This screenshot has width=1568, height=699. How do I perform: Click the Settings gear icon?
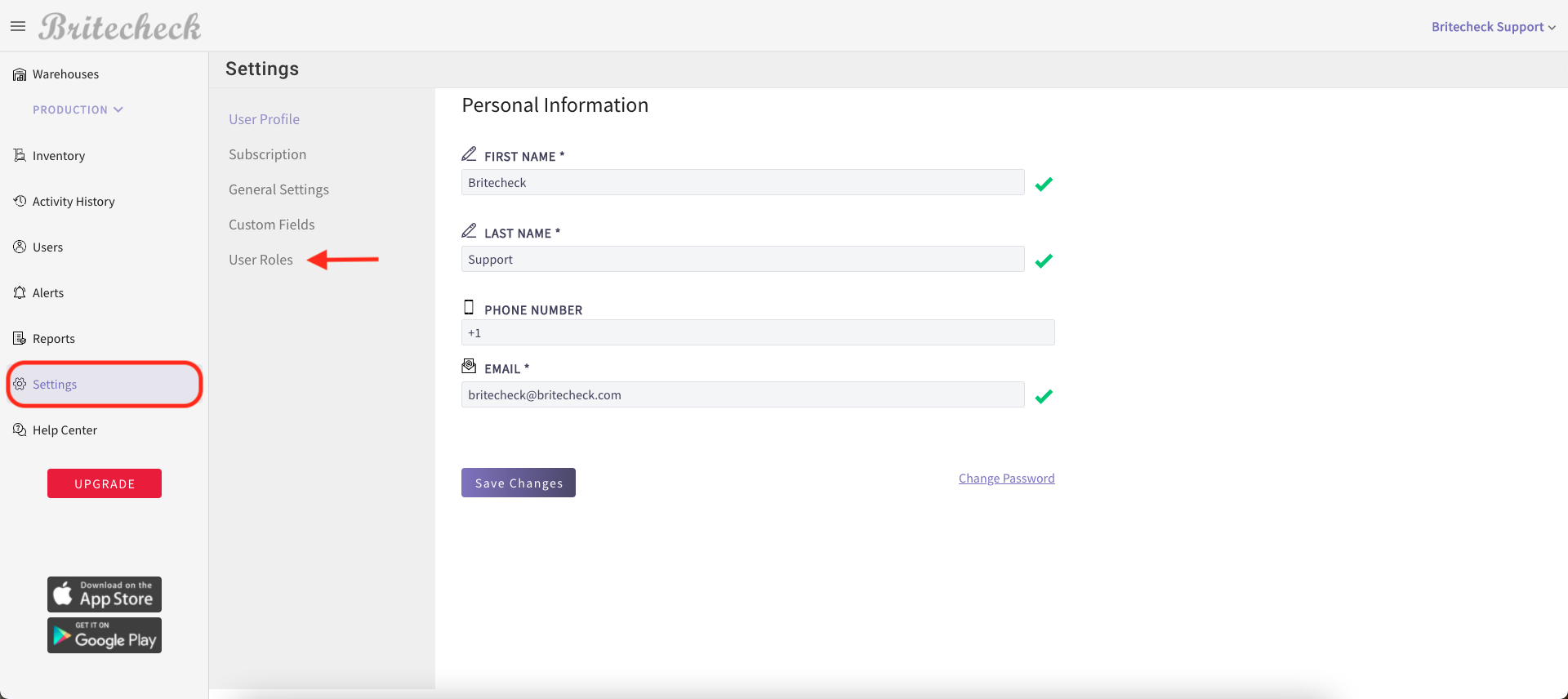pos(20,384)
